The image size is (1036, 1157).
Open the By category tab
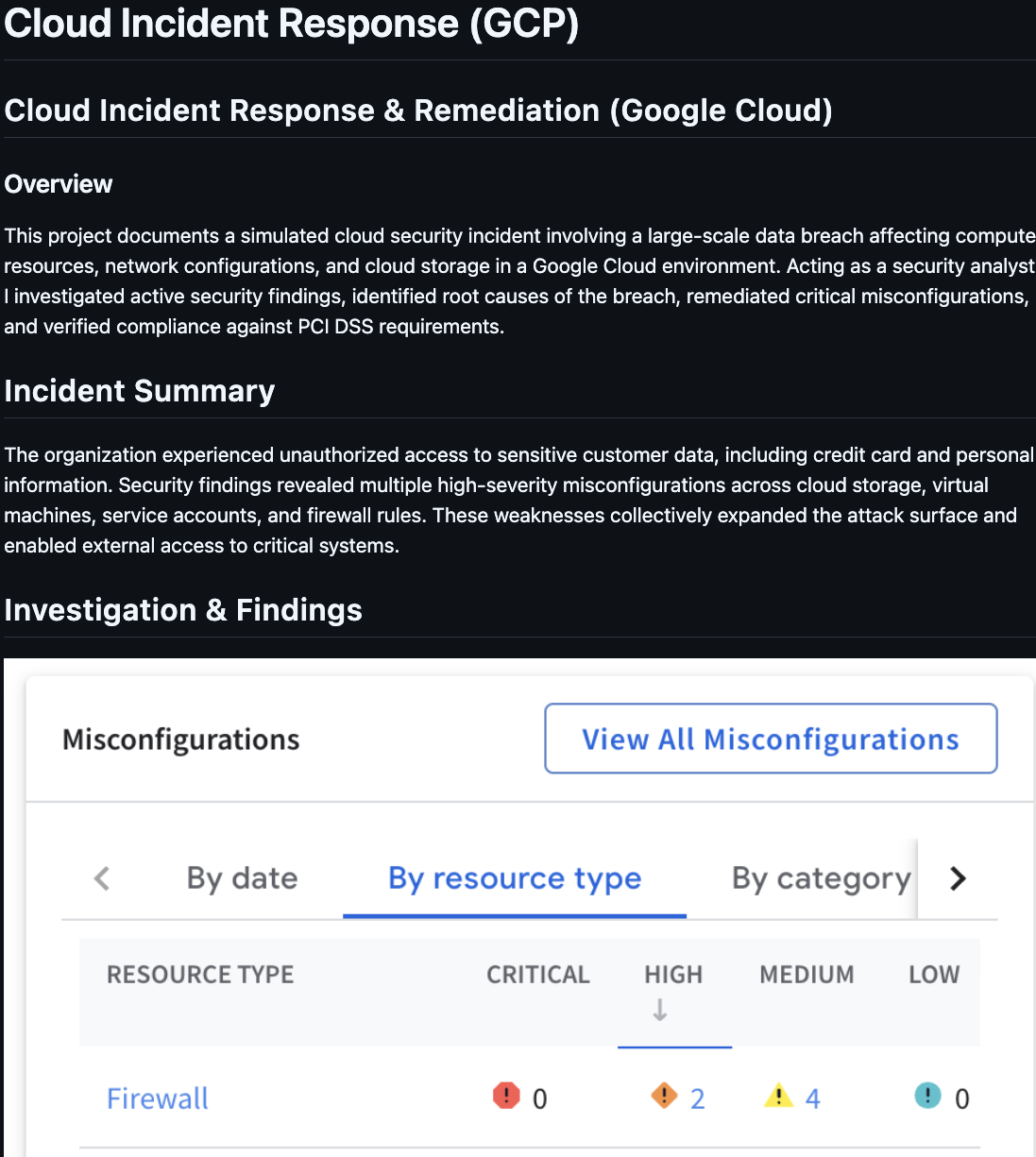[820, 878]
